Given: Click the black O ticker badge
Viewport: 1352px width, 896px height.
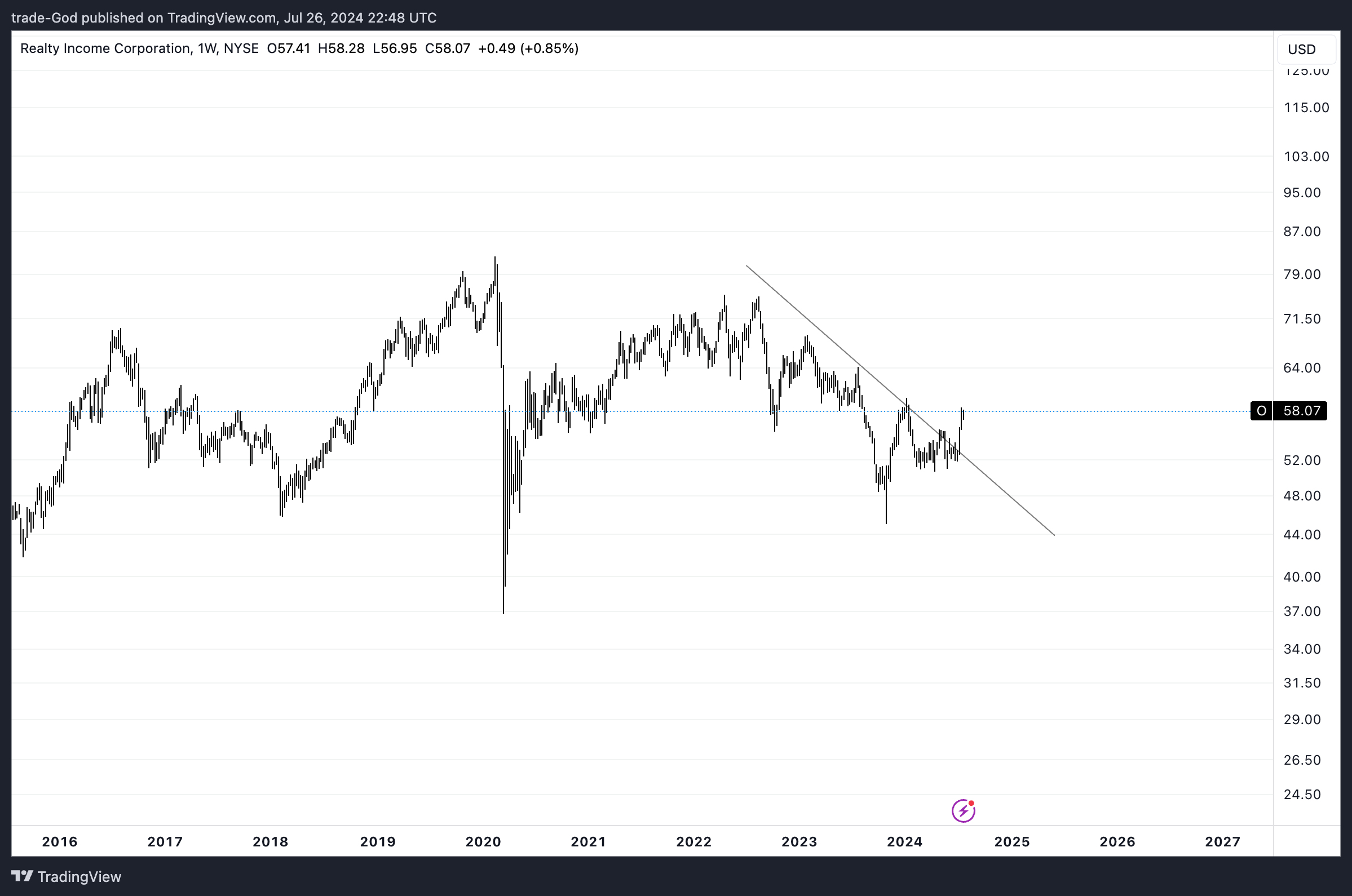Looking at the screenshot, I should (x=1261, y=411).
